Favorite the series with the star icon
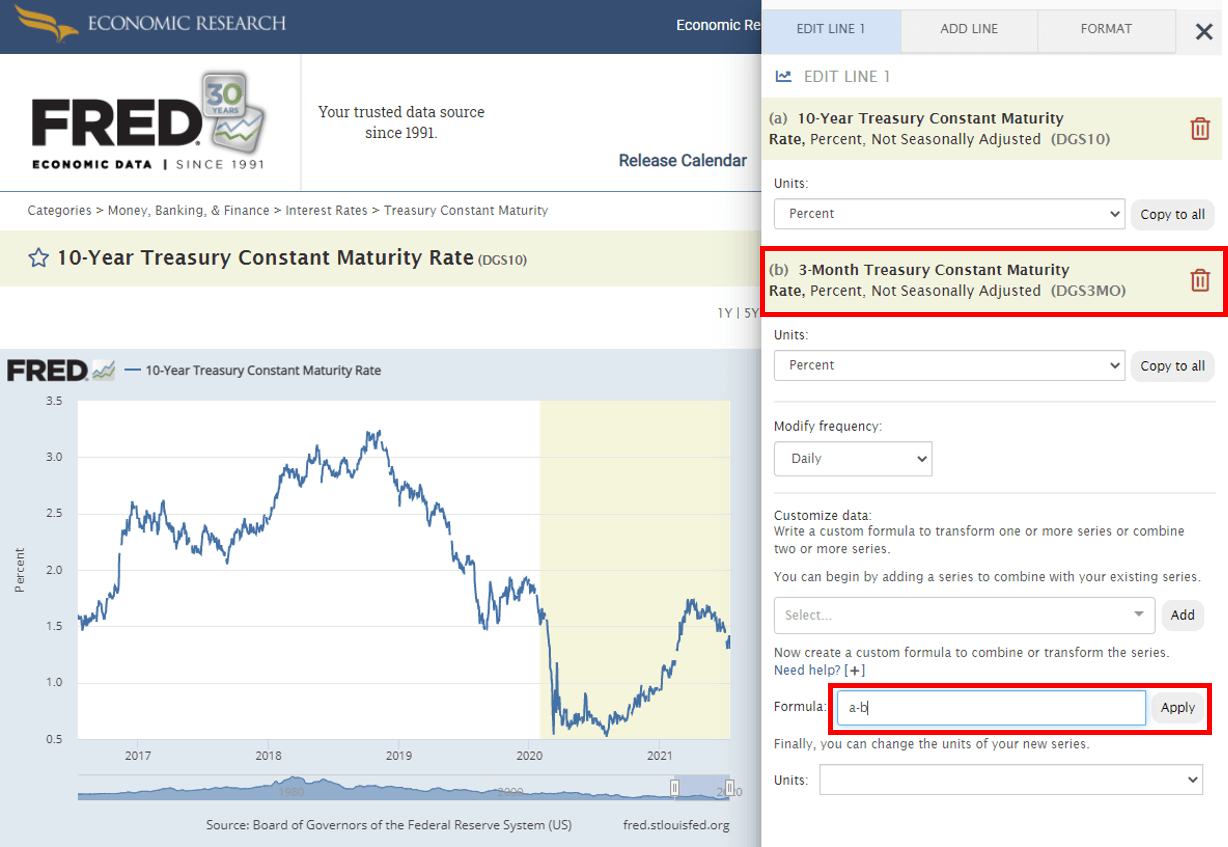1228x847 pixels. [39, 258]
